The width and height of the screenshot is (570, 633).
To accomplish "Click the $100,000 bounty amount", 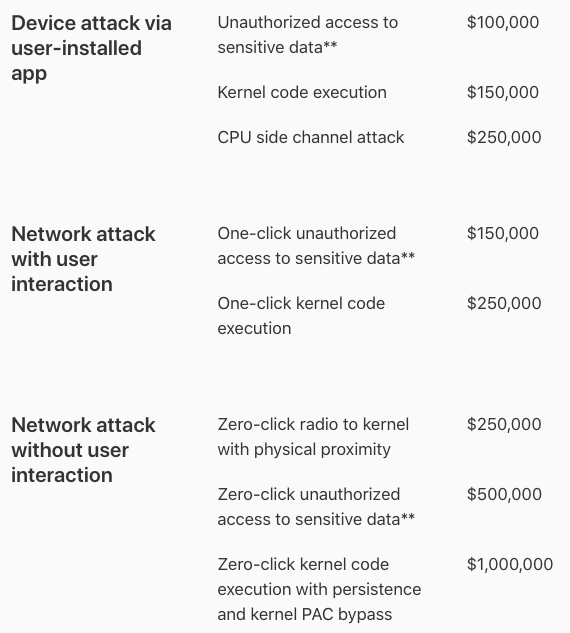I will coord(503,22).
